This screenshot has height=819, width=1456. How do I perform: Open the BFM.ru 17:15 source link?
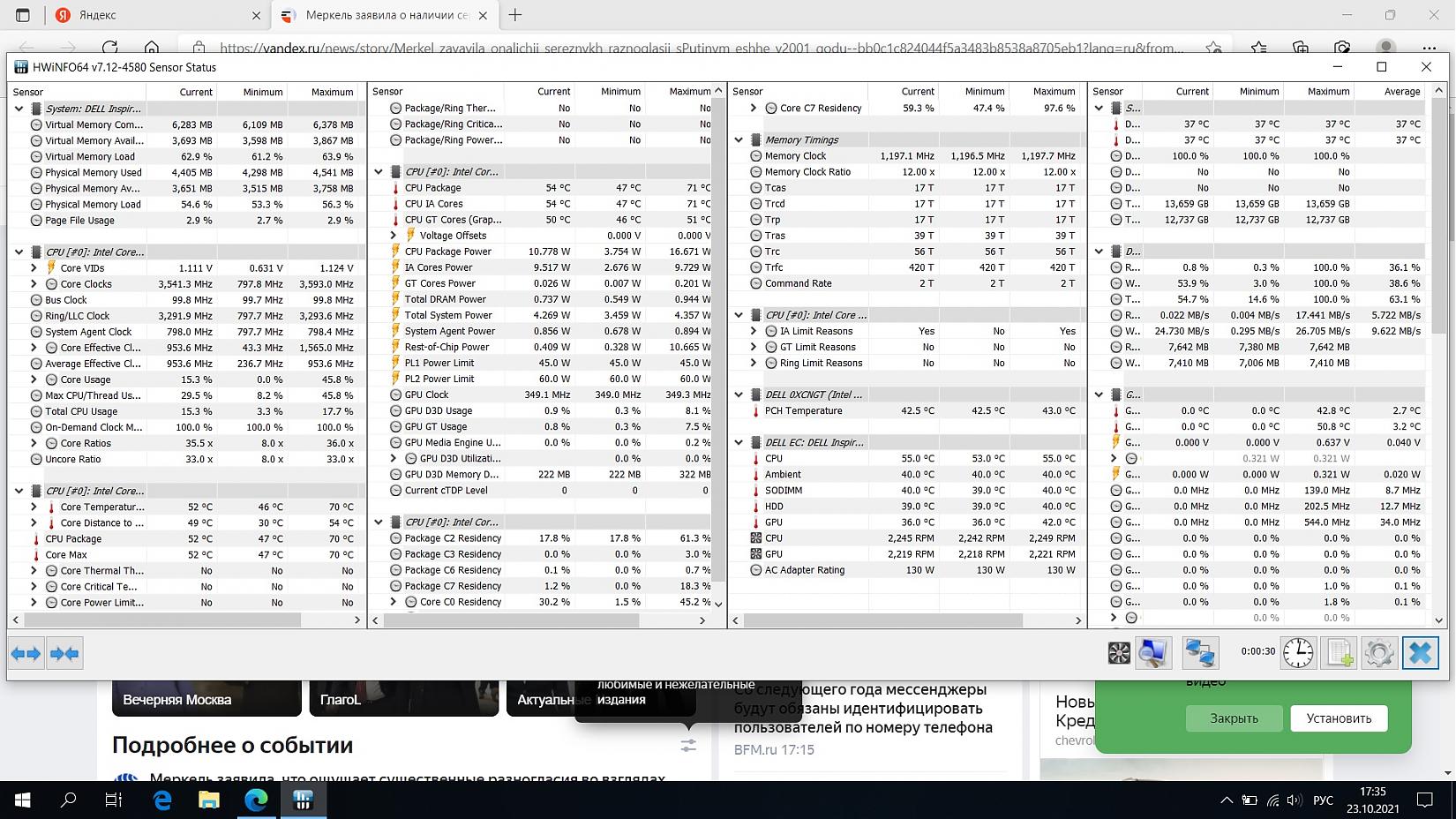pos(774,750)
